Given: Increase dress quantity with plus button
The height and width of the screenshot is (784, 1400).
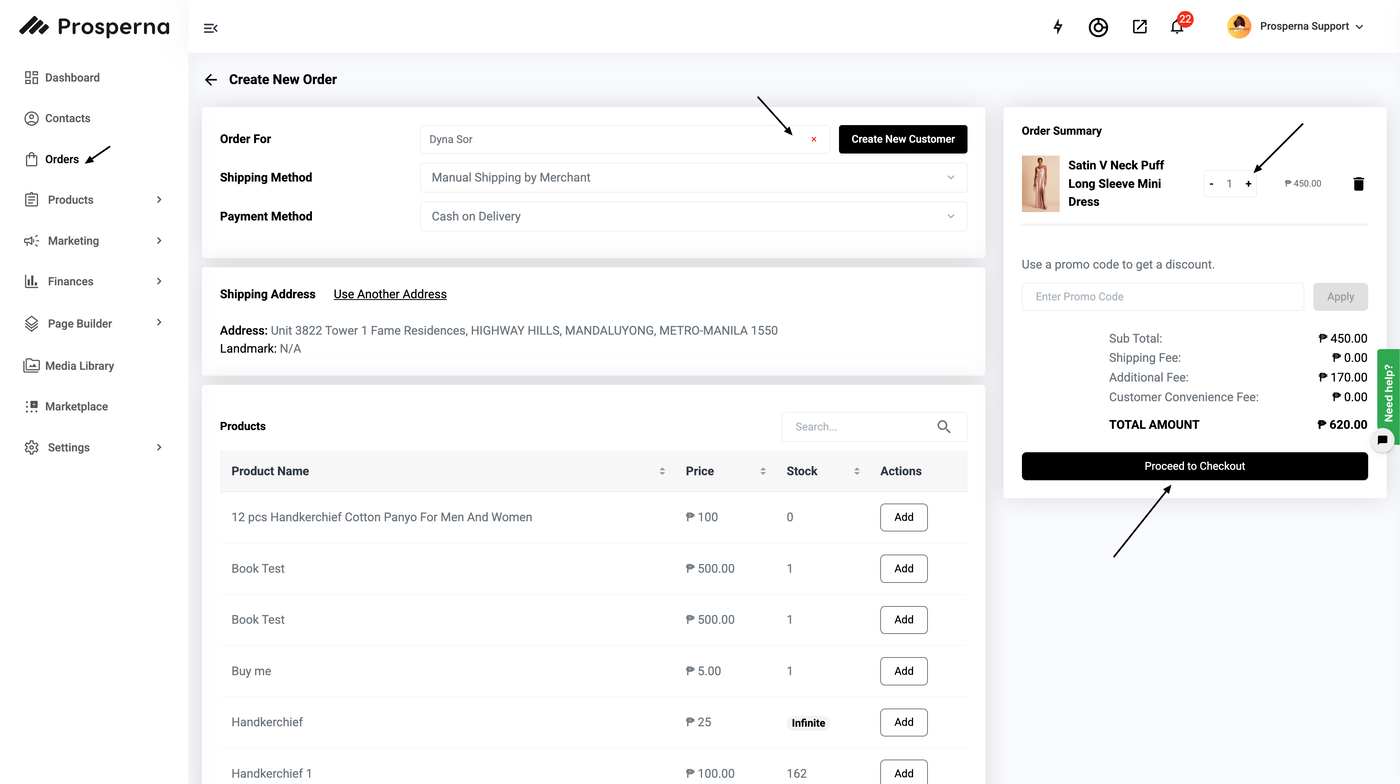Looking at the screenshot, I should tap(1248, 184).
